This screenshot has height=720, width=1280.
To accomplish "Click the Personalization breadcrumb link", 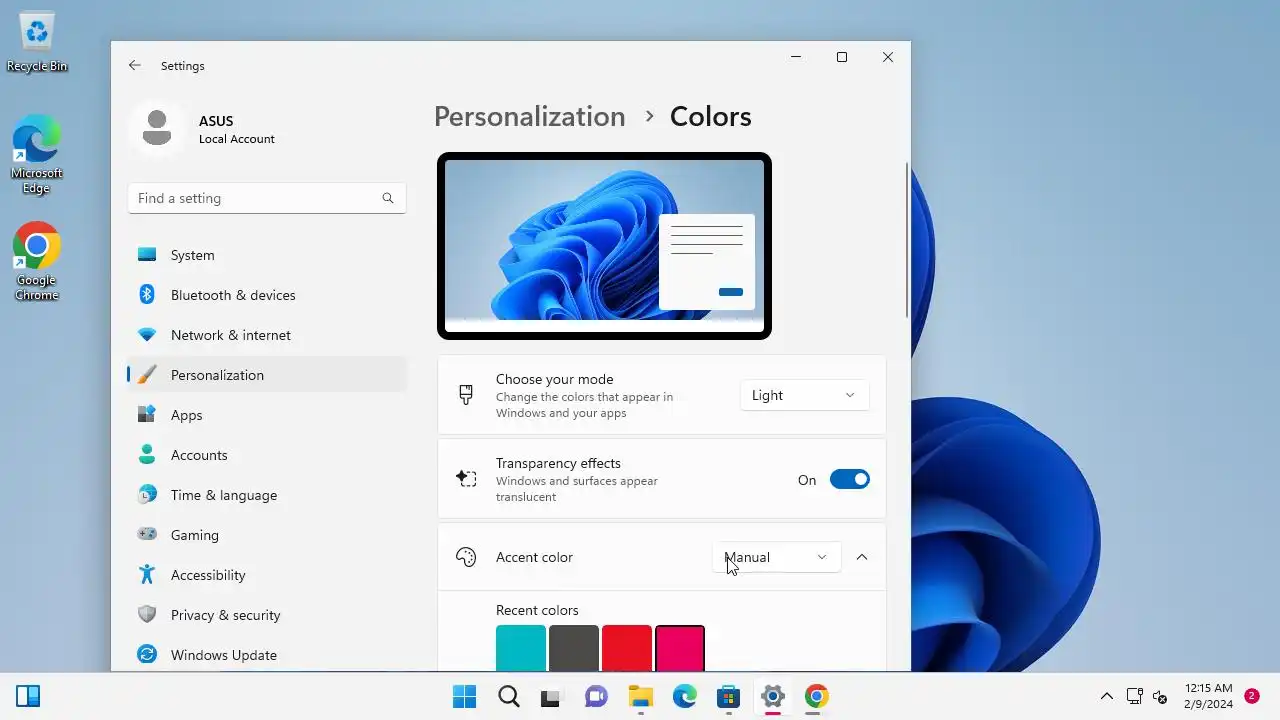I will (x=529, y=116).
